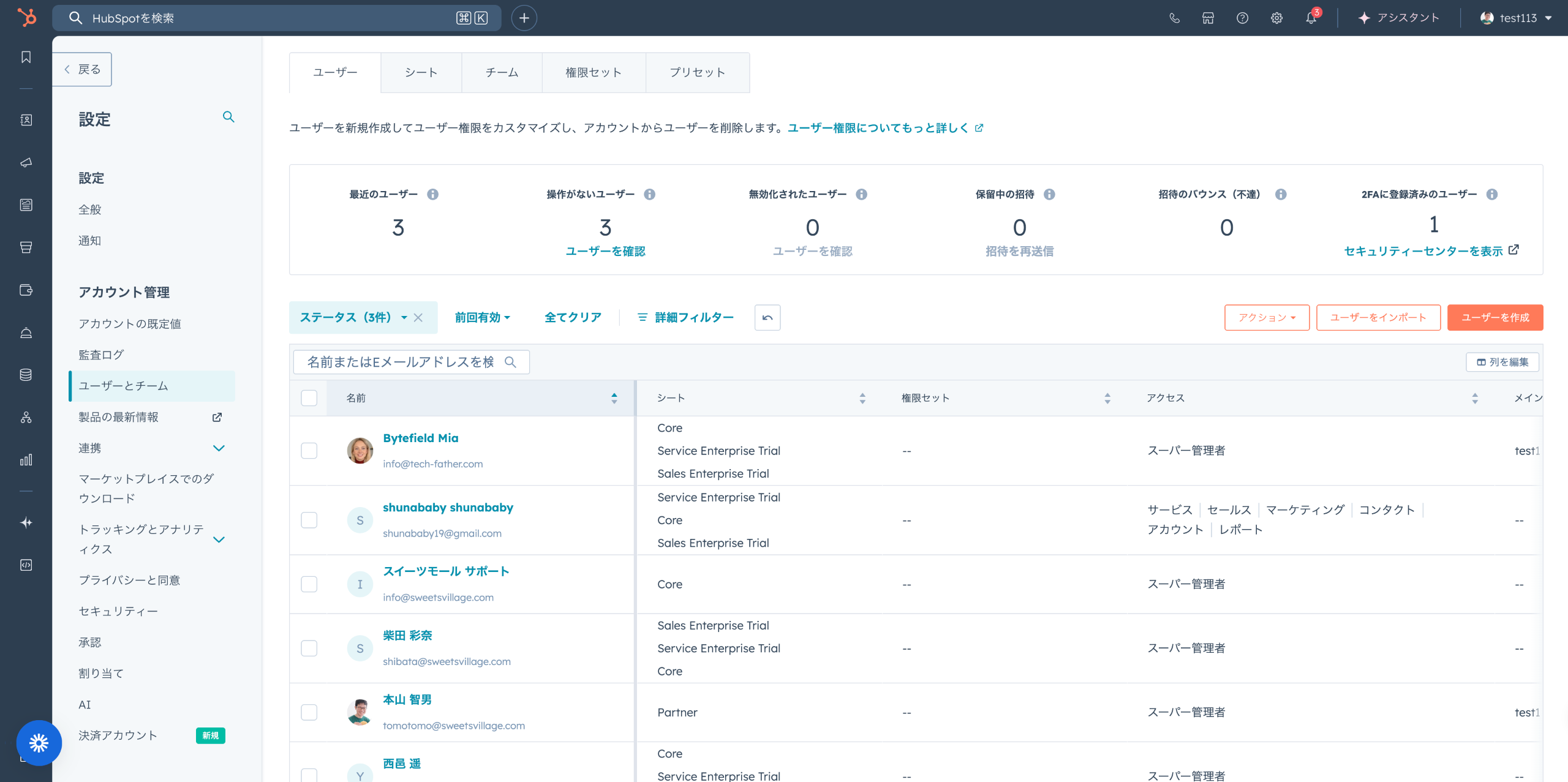Image resolution: width=1568 pixels, height=782 pixels.
Task: Tick the shunababy shunababy row checkbox
Action: pyautogui.click(x=309, y=520)
